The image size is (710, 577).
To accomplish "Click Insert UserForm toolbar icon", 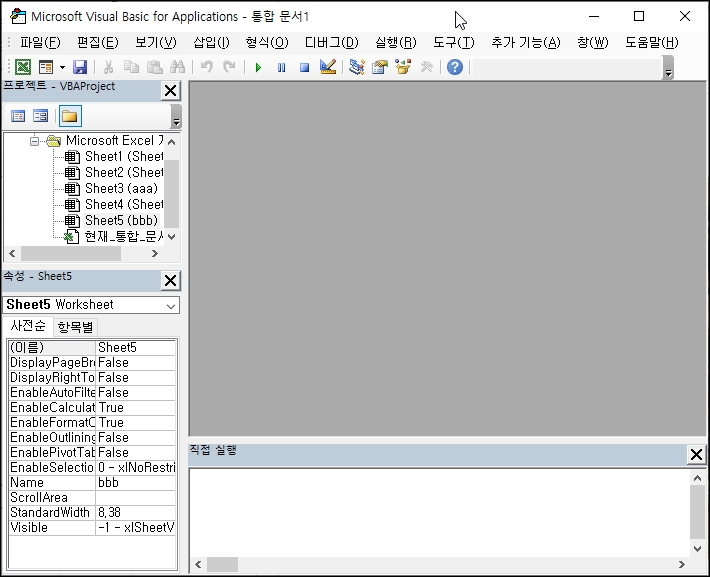I will coord(46,67).
